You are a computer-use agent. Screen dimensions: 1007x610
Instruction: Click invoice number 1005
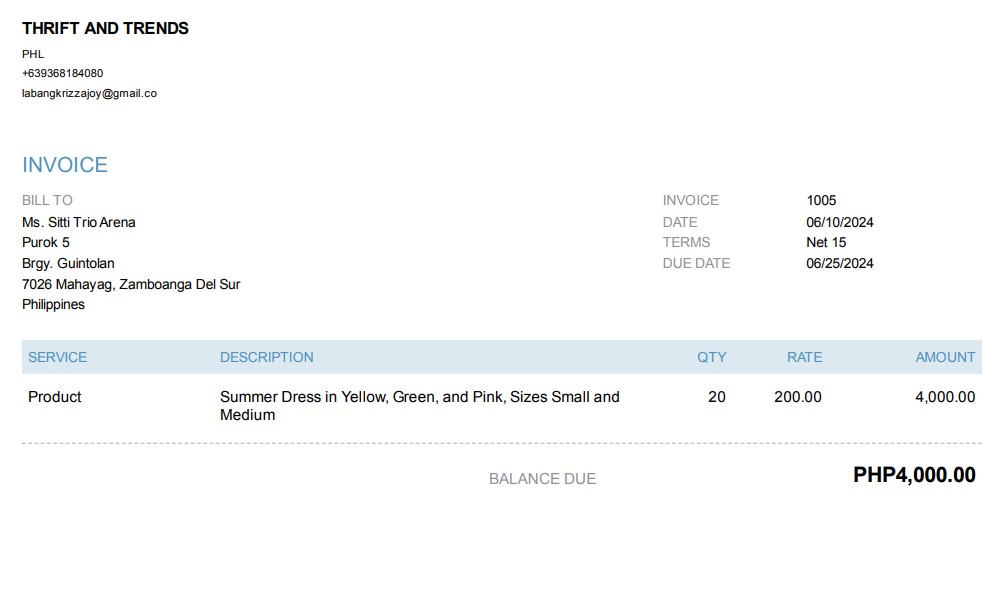(x=821, y=200)
